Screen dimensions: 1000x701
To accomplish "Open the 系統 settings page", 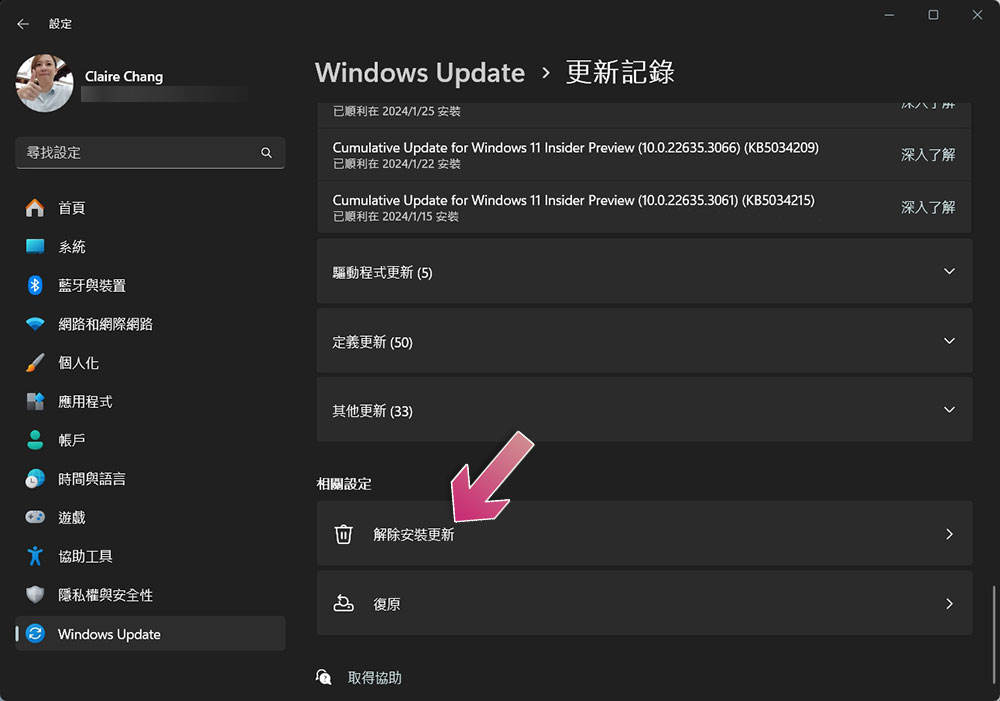I will pos(72,247).
